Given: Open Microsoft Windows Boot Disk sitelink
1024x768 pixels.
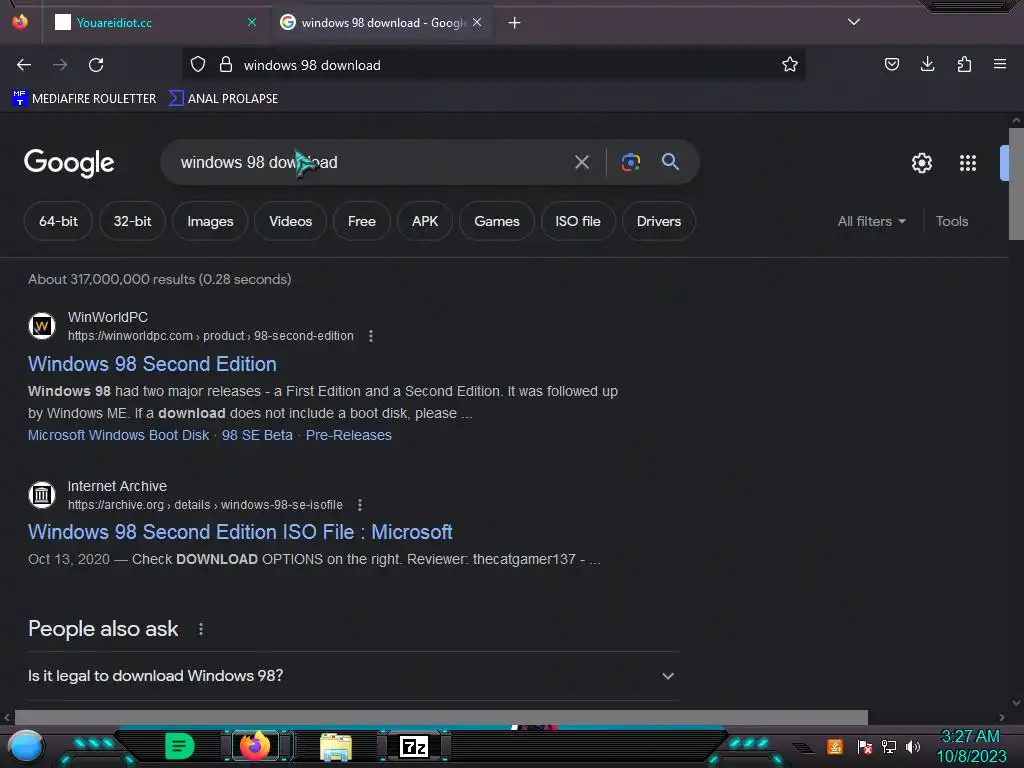Looking at the screenshot, I should (x=118, y=435).
